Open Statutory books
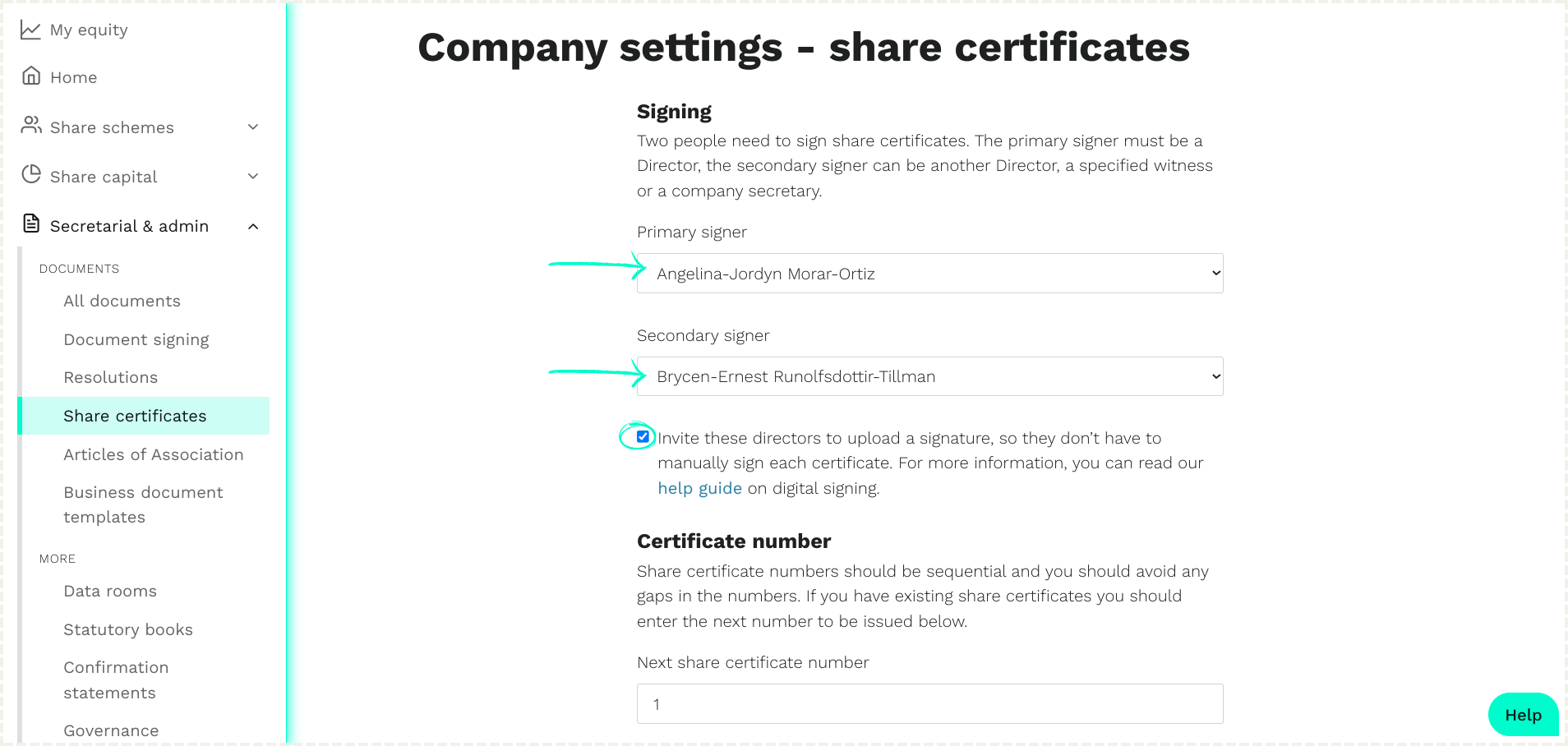This screenshot has width=1568, height=746. tap(127, 629)
